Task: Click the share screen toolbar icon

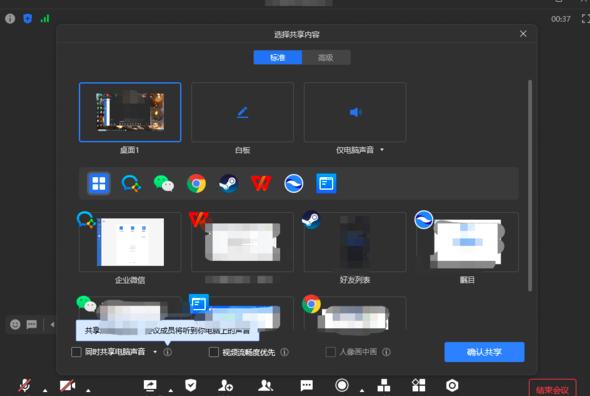Action: point(150,385)
